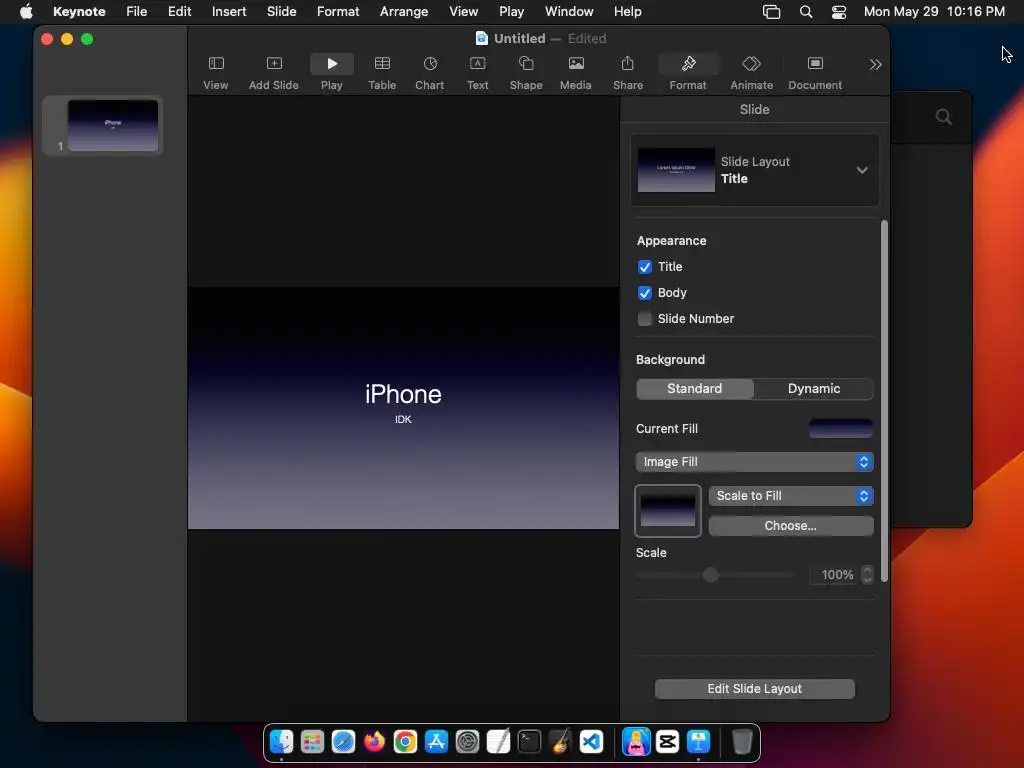1024x768 pixels.
Task: Click the Scale slider handle
Action: tap(711, 575)
